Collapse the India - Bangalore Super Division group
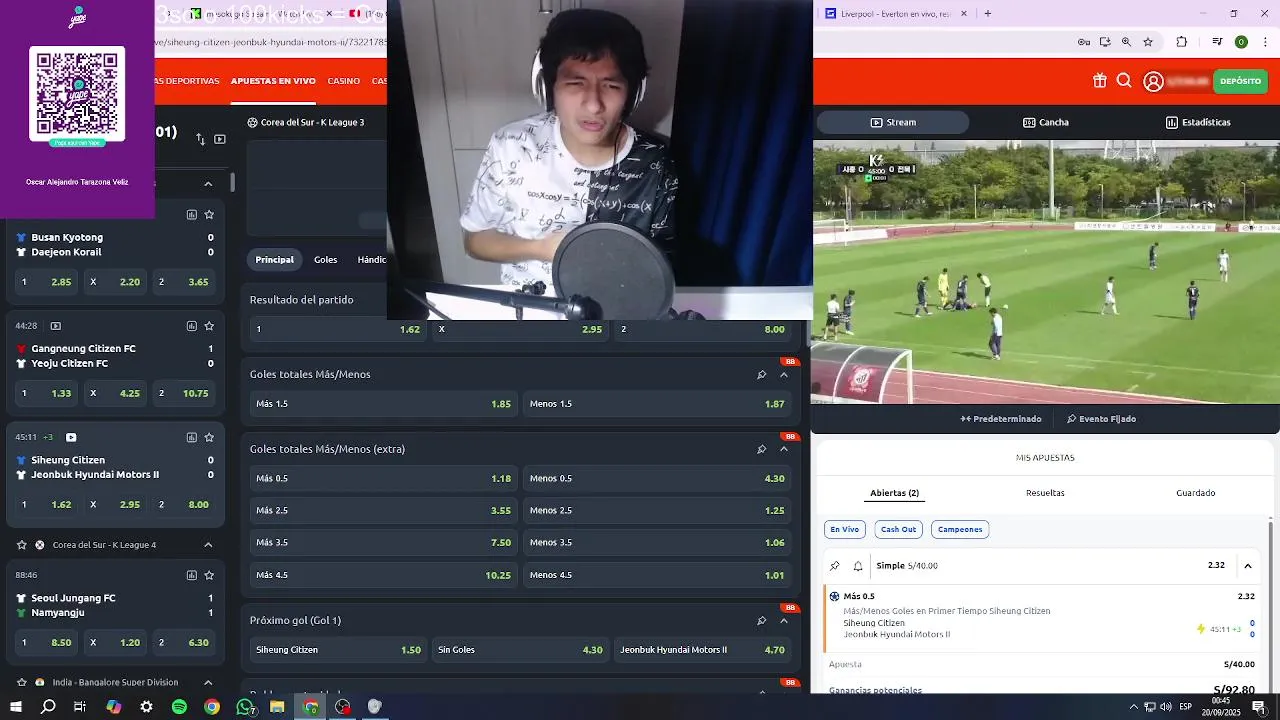This screenshot has width=1280, height=720. [208, 682]
